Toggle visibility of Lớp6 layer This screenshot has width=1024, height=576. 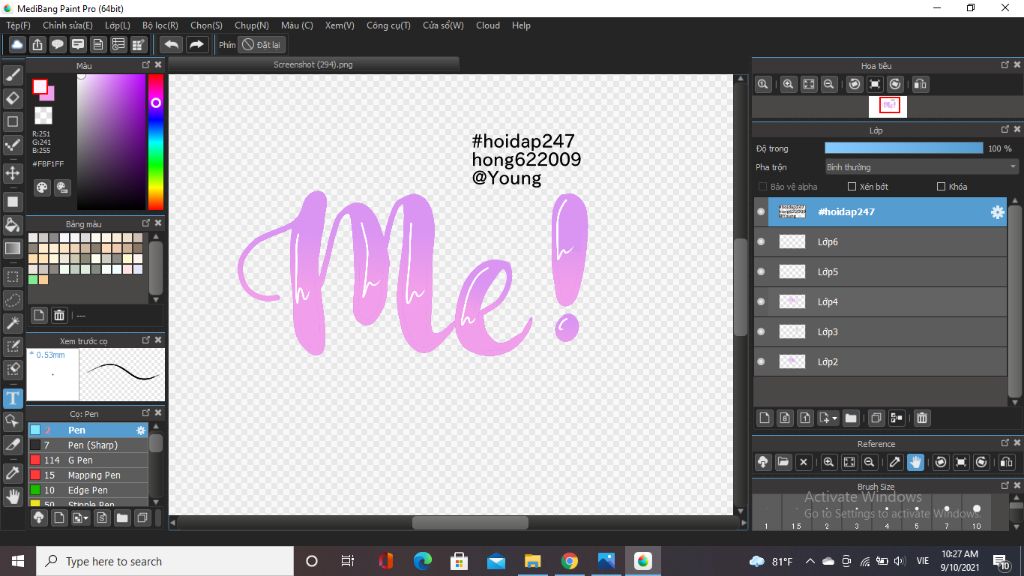(761, 242)
